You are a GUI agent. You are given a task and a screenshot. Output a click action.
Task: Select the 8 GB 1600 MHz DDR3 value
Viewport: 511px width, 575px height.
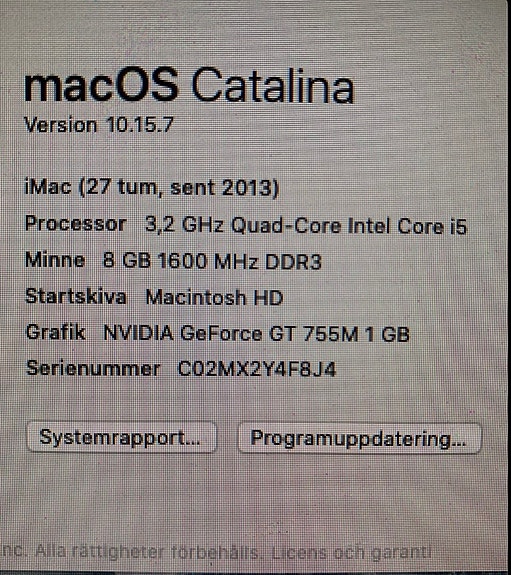(x=212, y=261)
